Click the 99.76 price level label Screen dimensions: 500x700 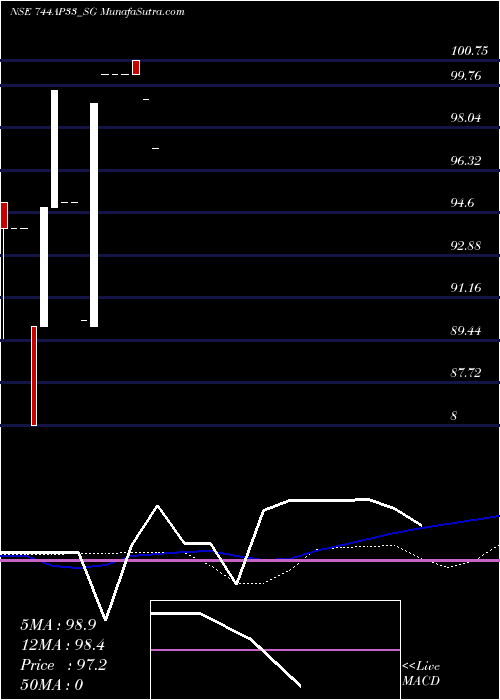(x=466, y=76)
